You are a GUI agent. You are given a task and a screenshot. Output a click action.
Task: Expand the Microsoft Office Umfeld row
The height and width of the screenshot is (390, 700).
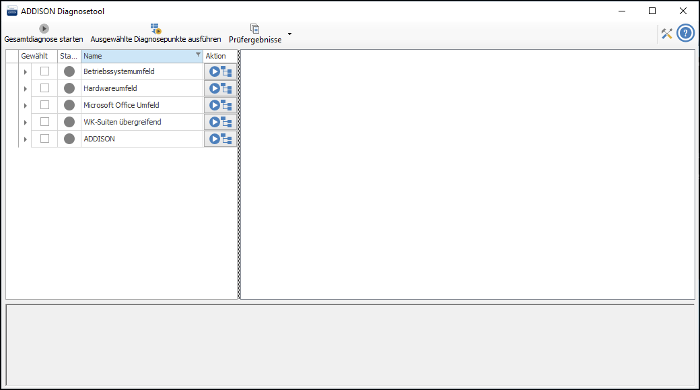pos(25,106)
